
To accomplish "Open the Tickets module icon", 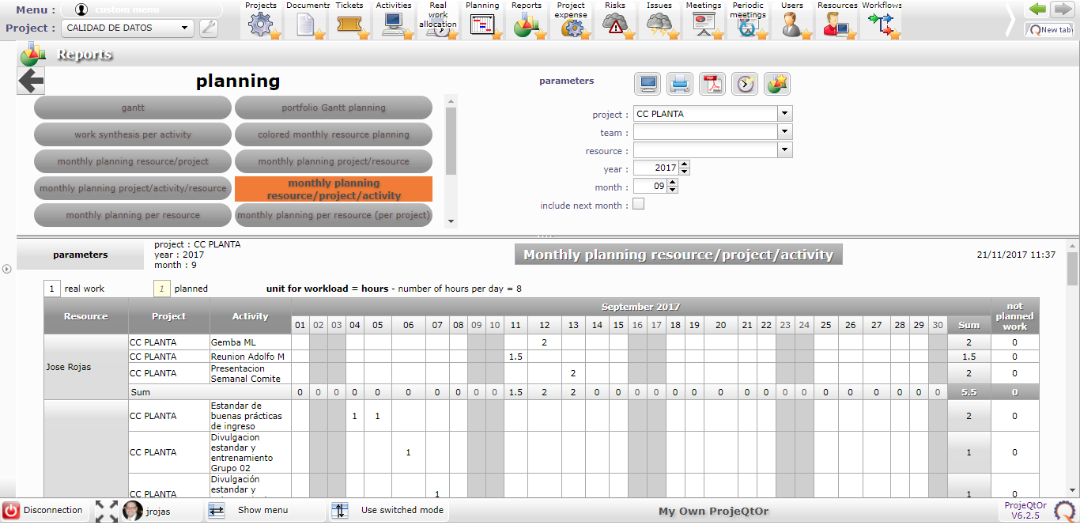I will pos(348,25).
